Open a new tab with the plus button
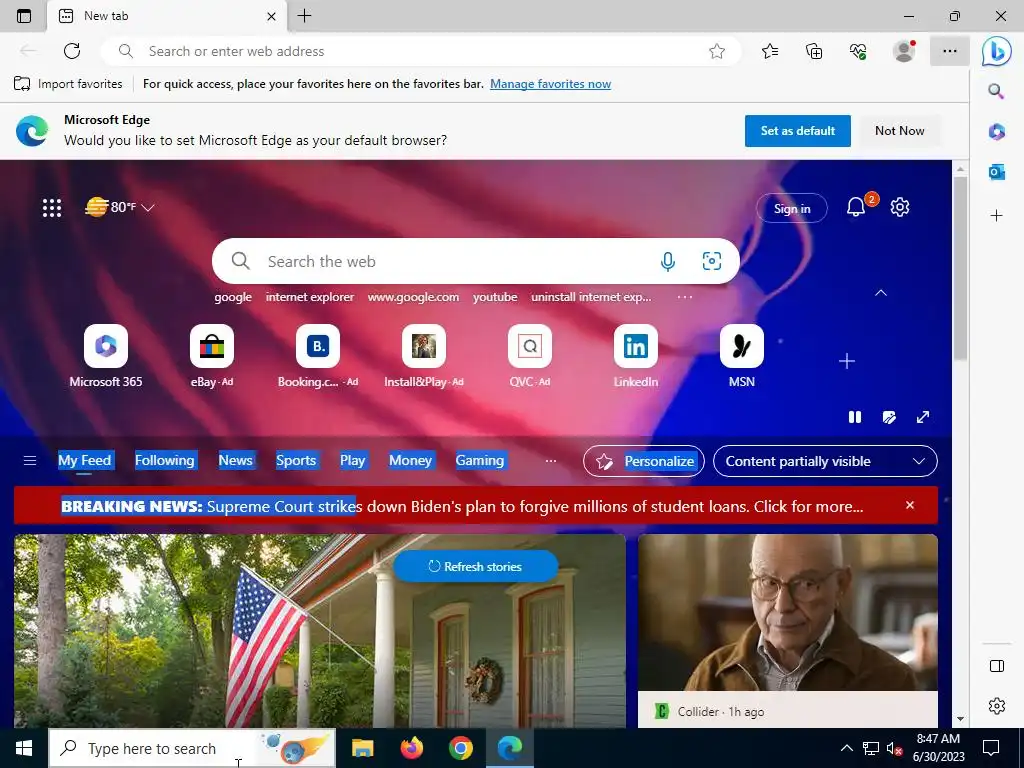This screenshot has width=1024, height=768. coord(304,16)
